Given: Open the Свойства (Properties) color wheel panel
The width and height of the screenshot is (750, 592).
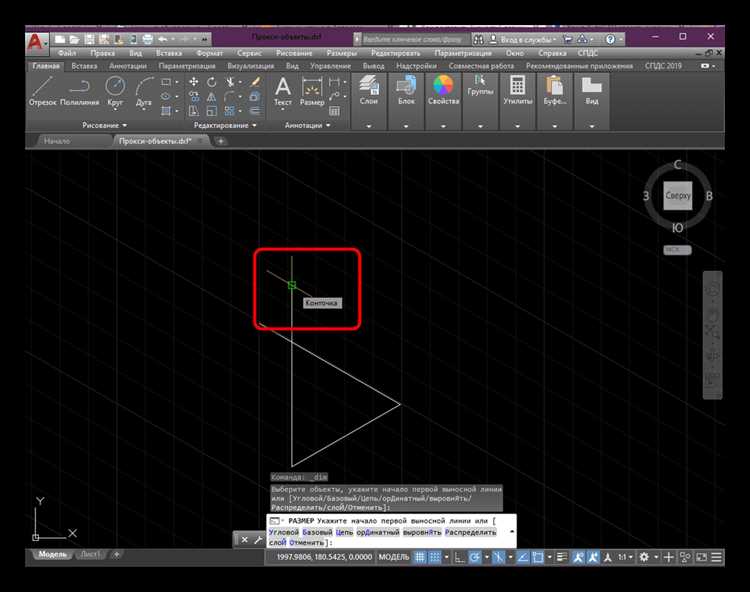Looking at the screenshot, I should [443, 90].
